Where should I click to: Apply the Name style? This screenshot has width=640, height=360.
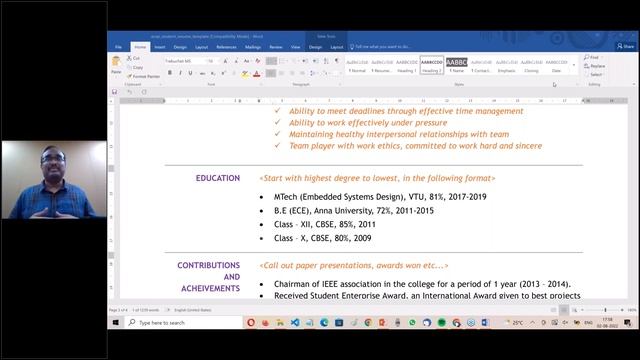tap(456, 66)
